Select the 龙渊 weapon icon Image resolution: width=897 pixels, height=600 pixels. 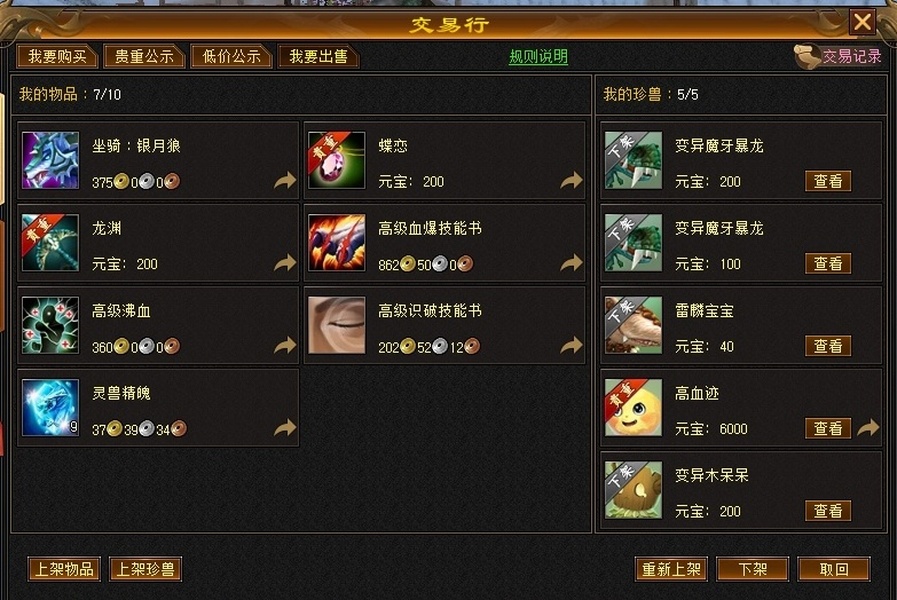50,243
